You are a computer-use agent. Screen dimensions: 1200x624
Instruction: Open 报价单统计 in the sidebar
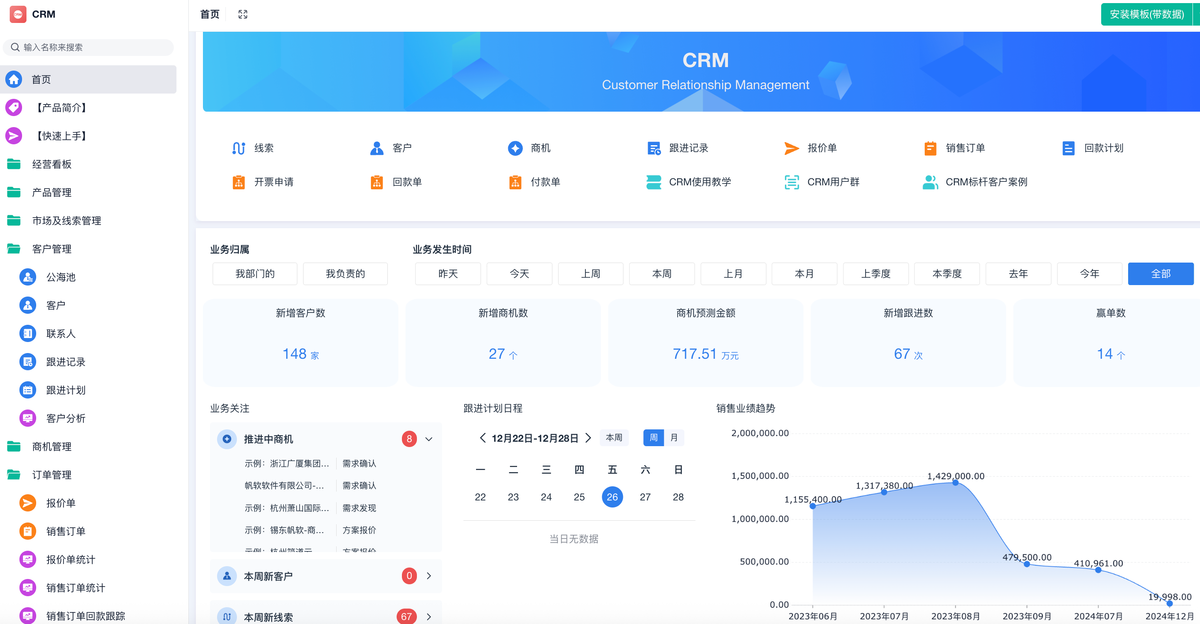tap(89, 560)
